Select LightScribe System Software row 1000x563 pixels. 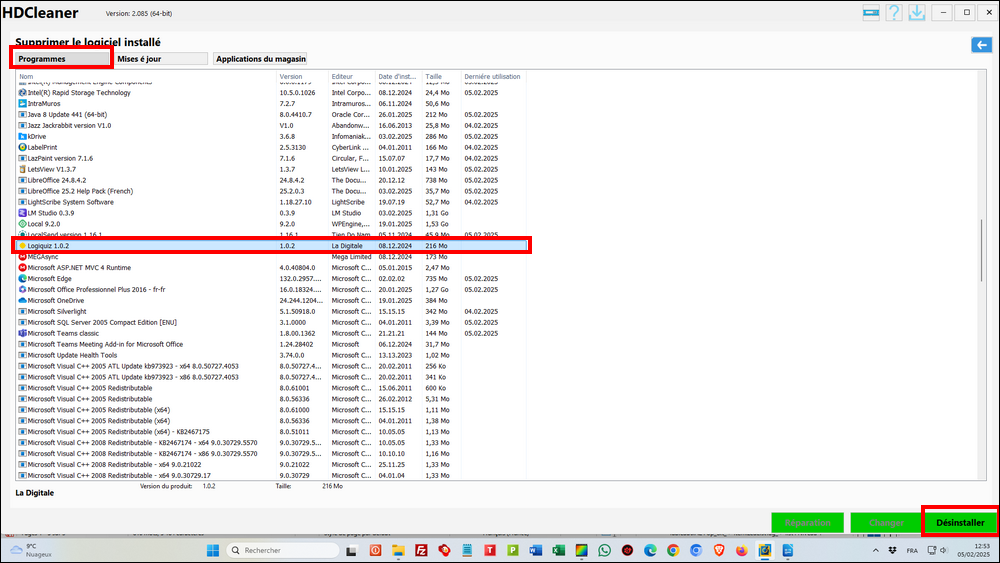272,202
